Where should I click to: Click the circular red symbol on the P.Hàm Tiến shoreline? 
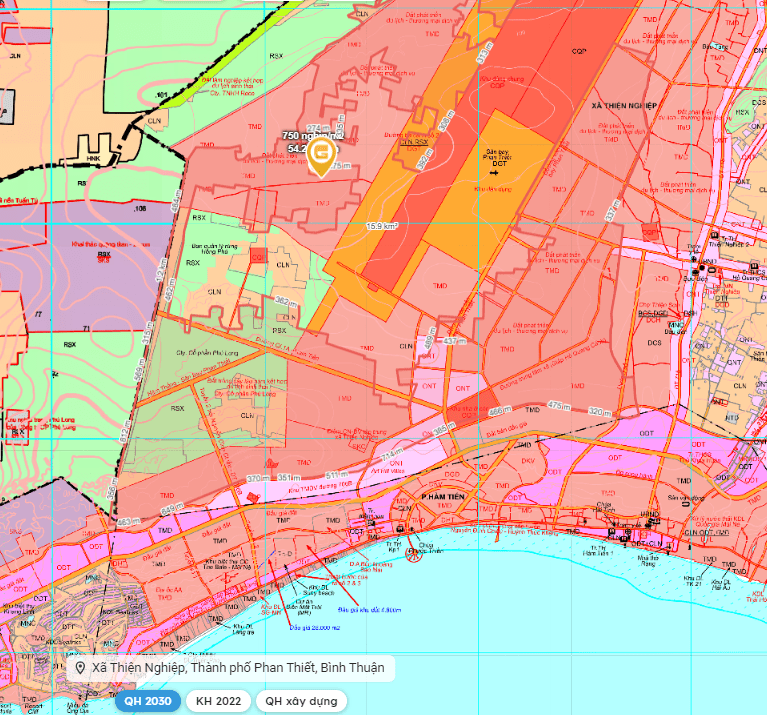[x=414, y=556]
